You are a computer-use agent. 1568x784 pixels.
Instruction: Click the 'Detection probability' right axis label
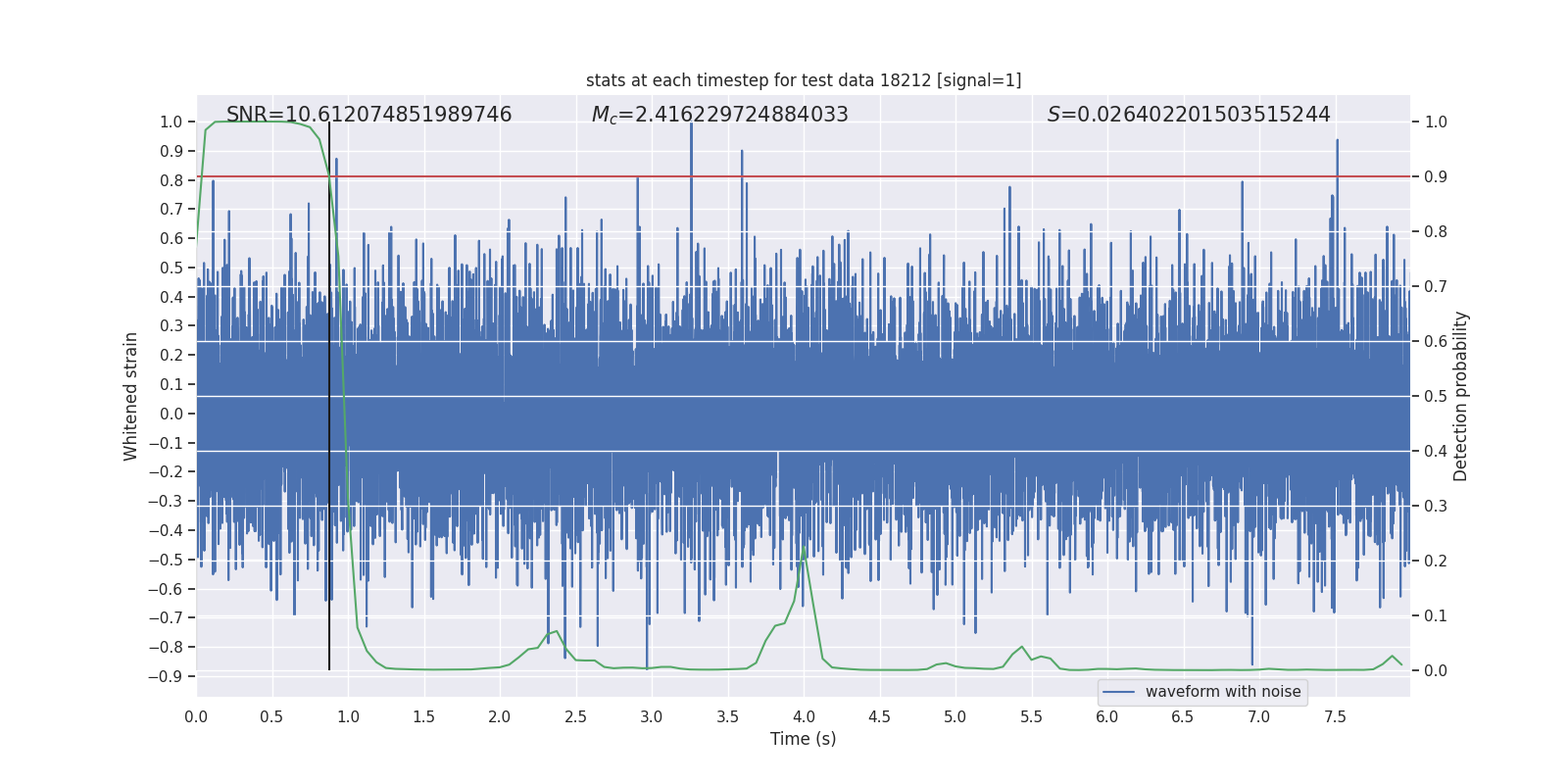click(1460, 396)
